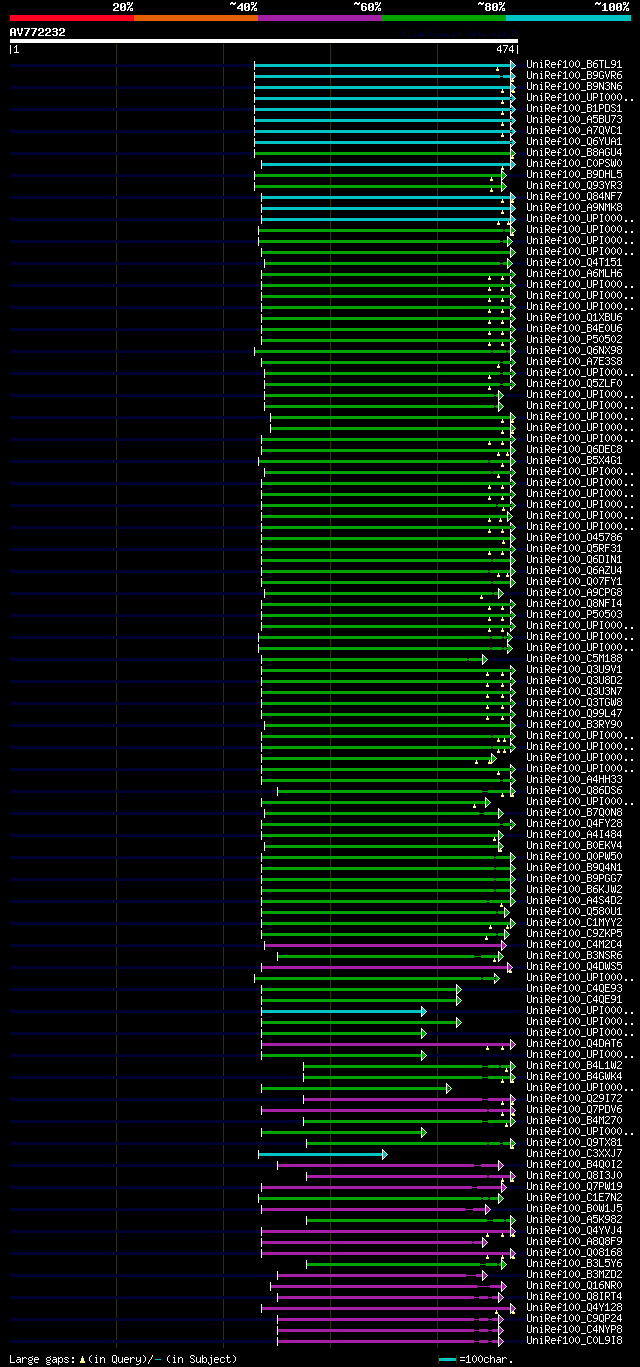Open UniRef100_Q5ZLF0 hit
This screenshot has width=640, height=1367.
576,383
